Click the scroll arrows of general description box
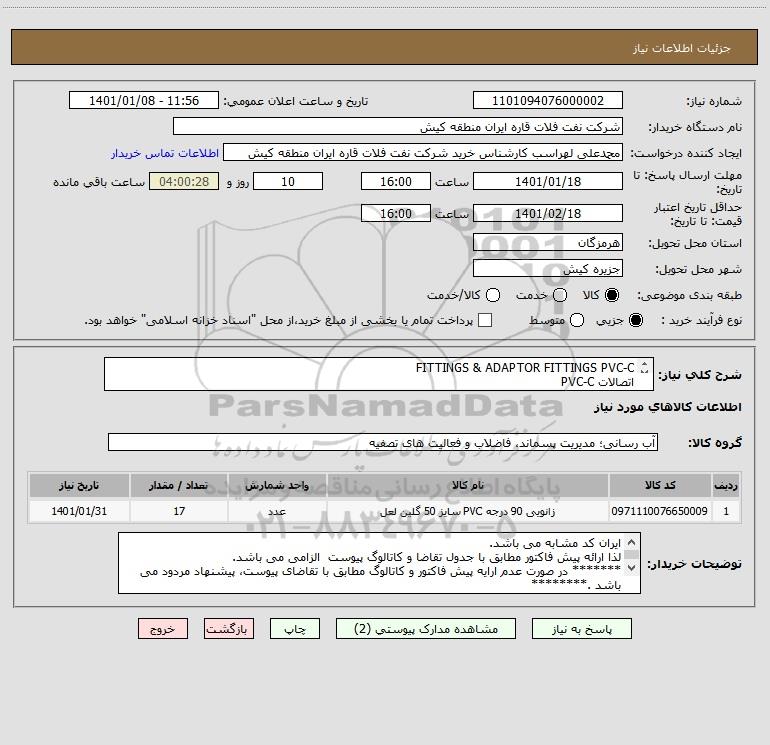Screen dimensions: 770x745 point(644,367)
